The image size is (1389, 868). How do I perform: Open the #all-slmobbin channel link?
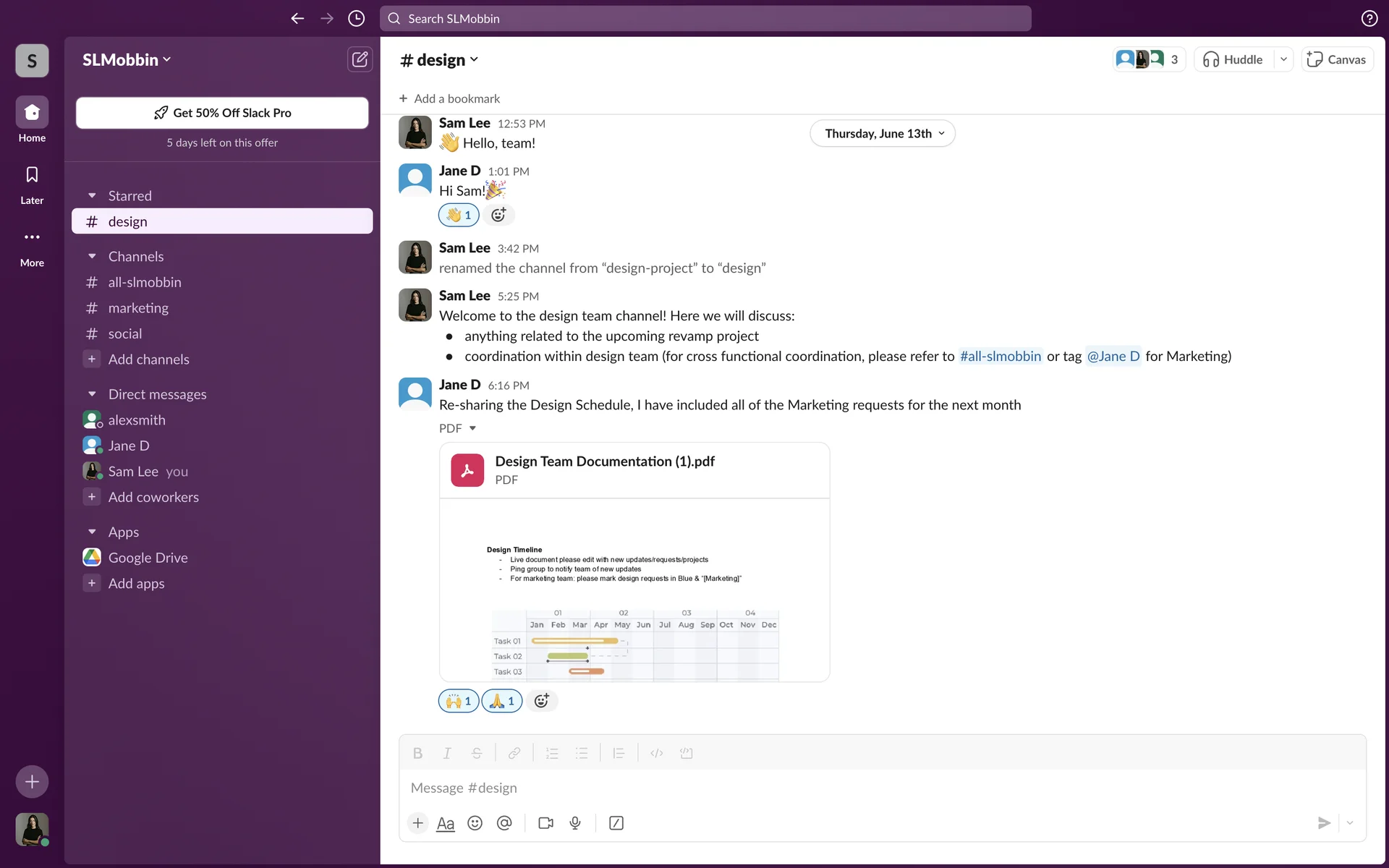(x=1000, y=356)
